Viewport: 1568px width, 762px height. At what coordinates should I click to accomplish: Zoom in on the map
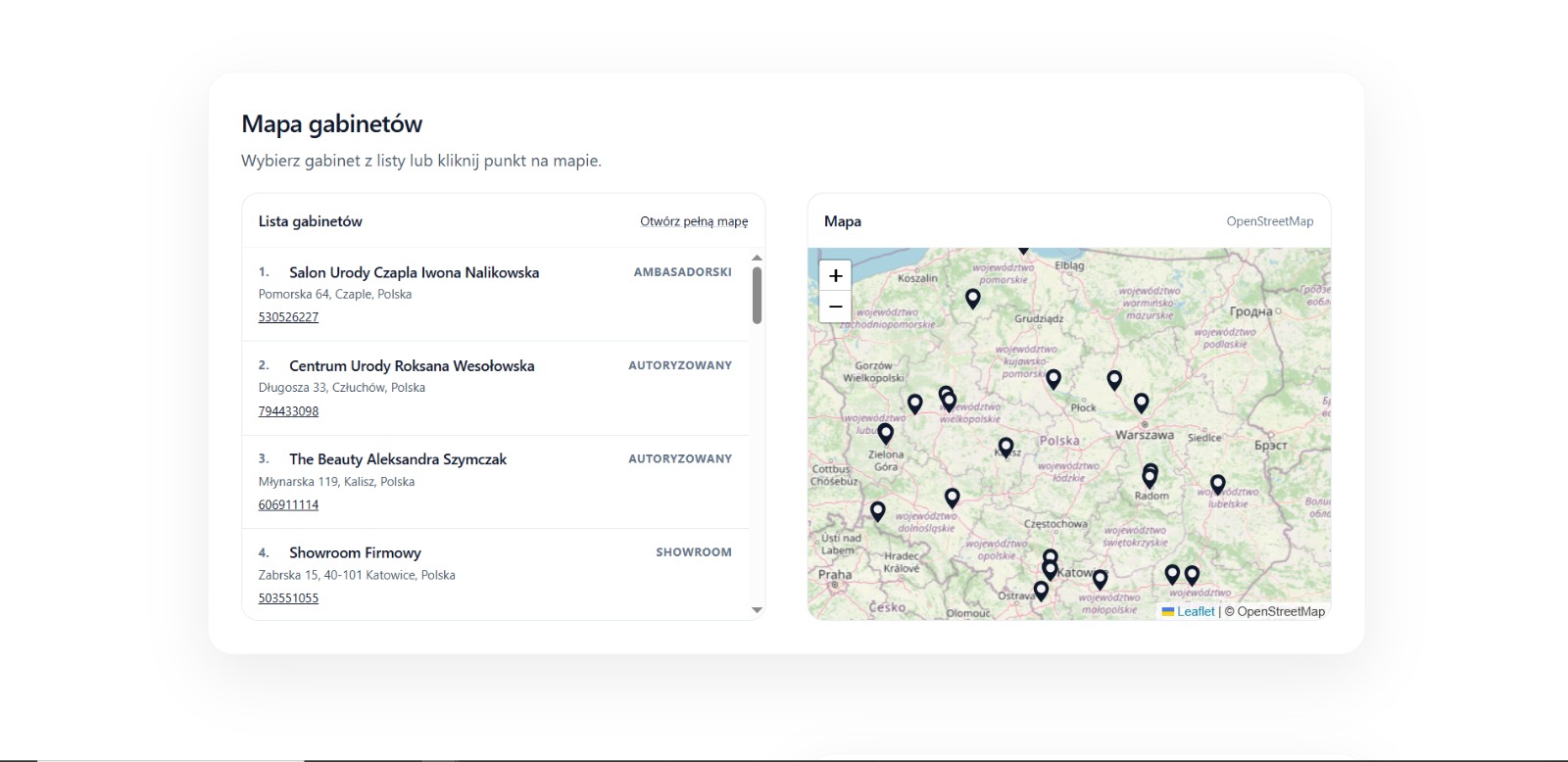(x=835, y=275)
